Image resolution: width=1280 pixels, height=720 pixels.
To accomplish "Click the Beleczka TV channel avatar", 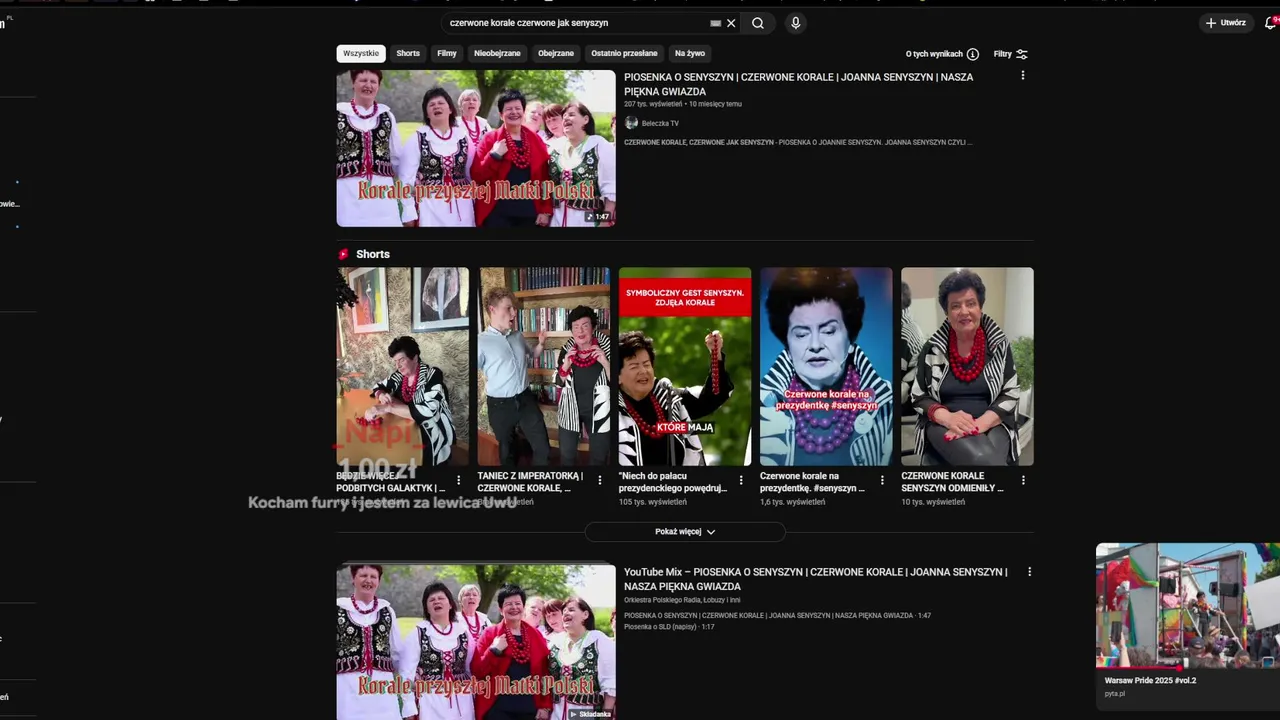I will click(631, 123).
